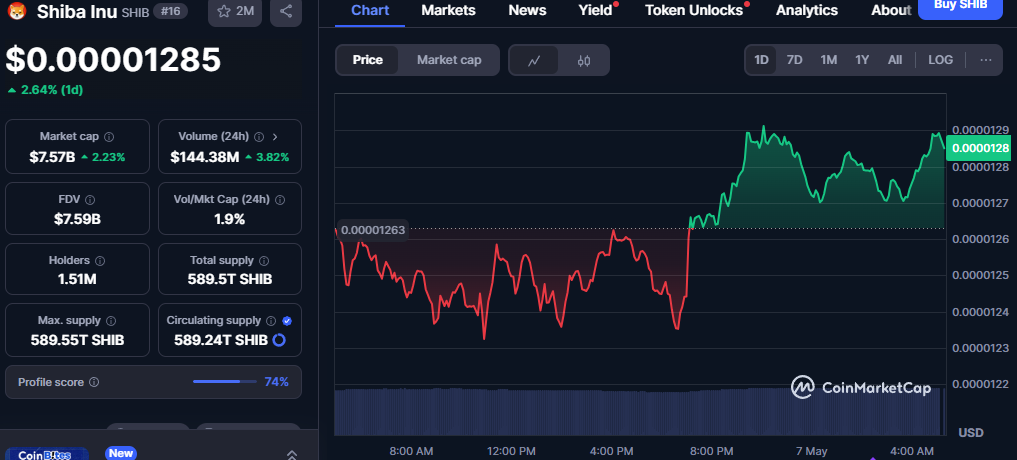Set chart range to All
The width and height of the screenshot is (1017, 460).
(895, 60)
